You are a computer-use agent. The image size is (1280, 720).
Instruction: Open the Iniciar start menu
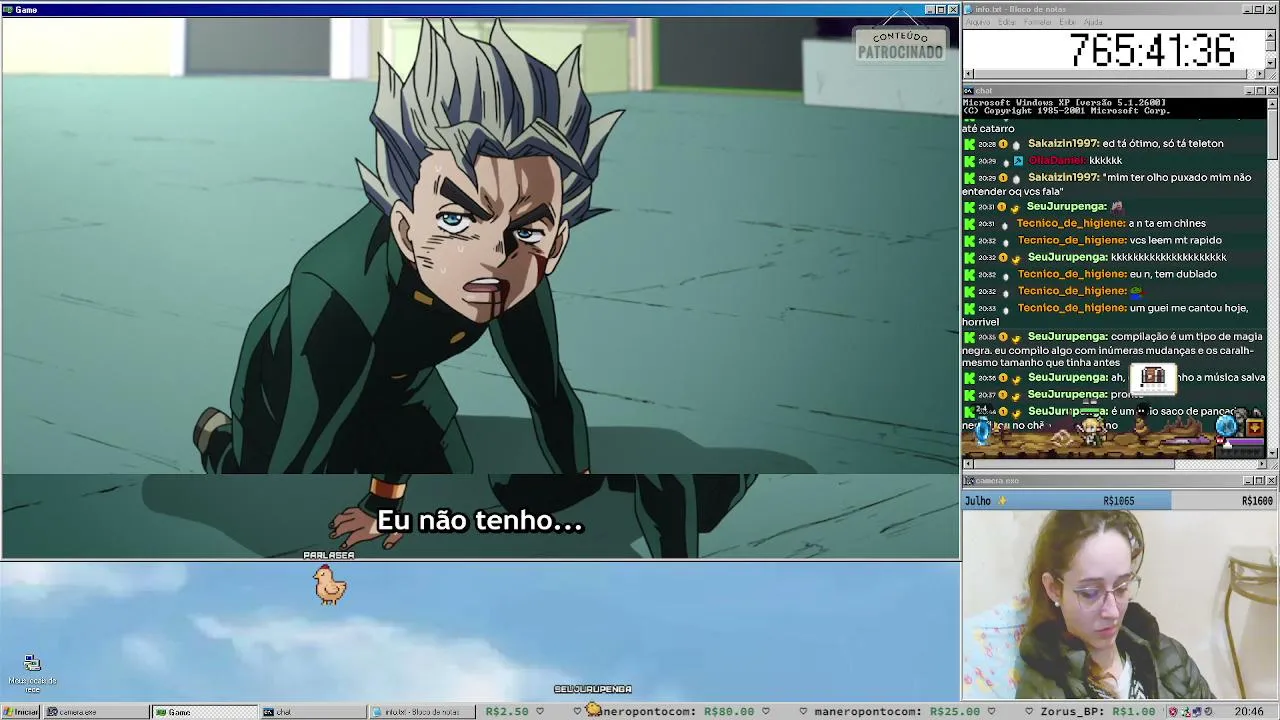point(20,712)
